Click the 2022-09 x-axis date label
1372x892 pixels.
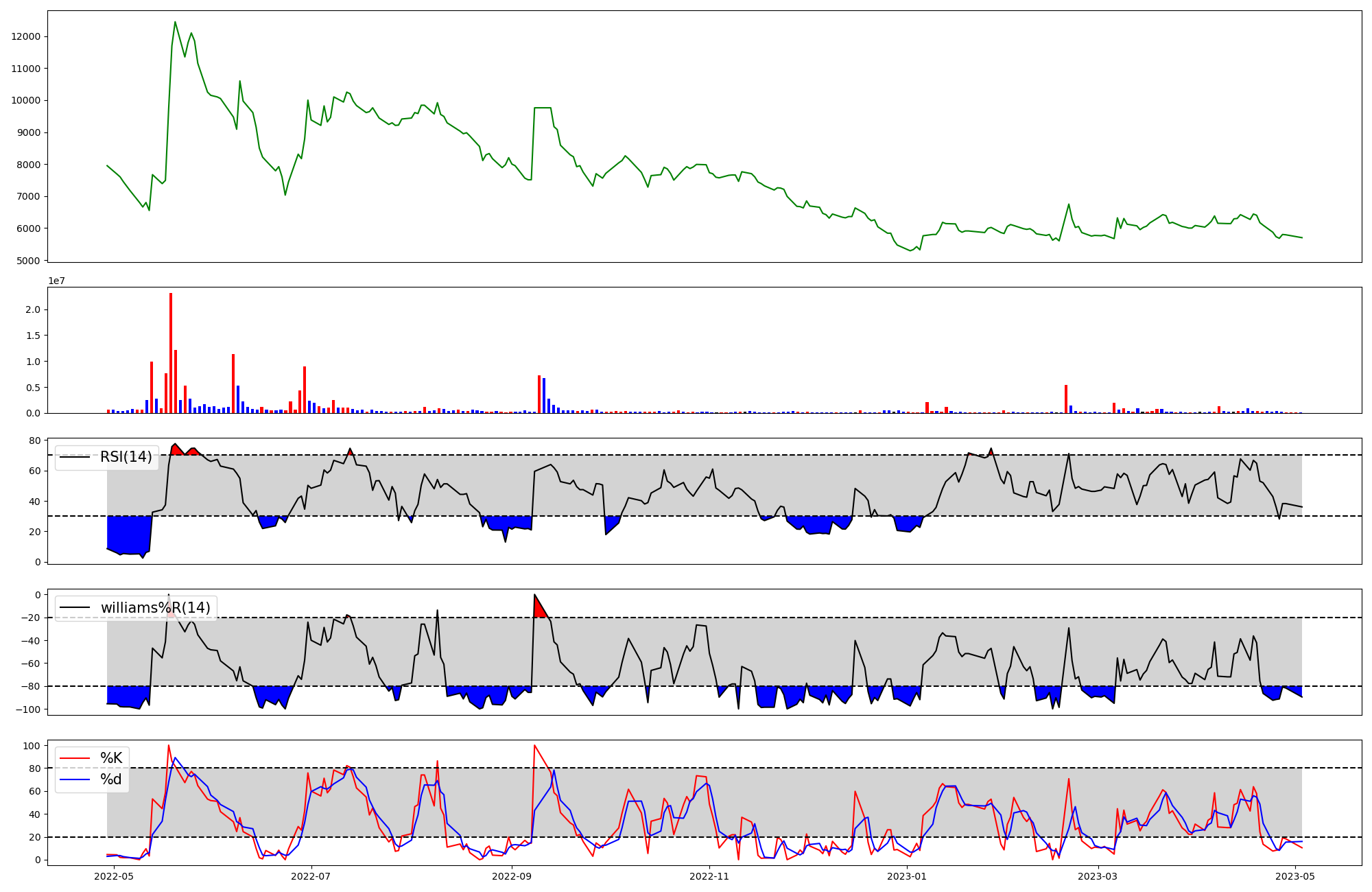[x=512, y=876]
